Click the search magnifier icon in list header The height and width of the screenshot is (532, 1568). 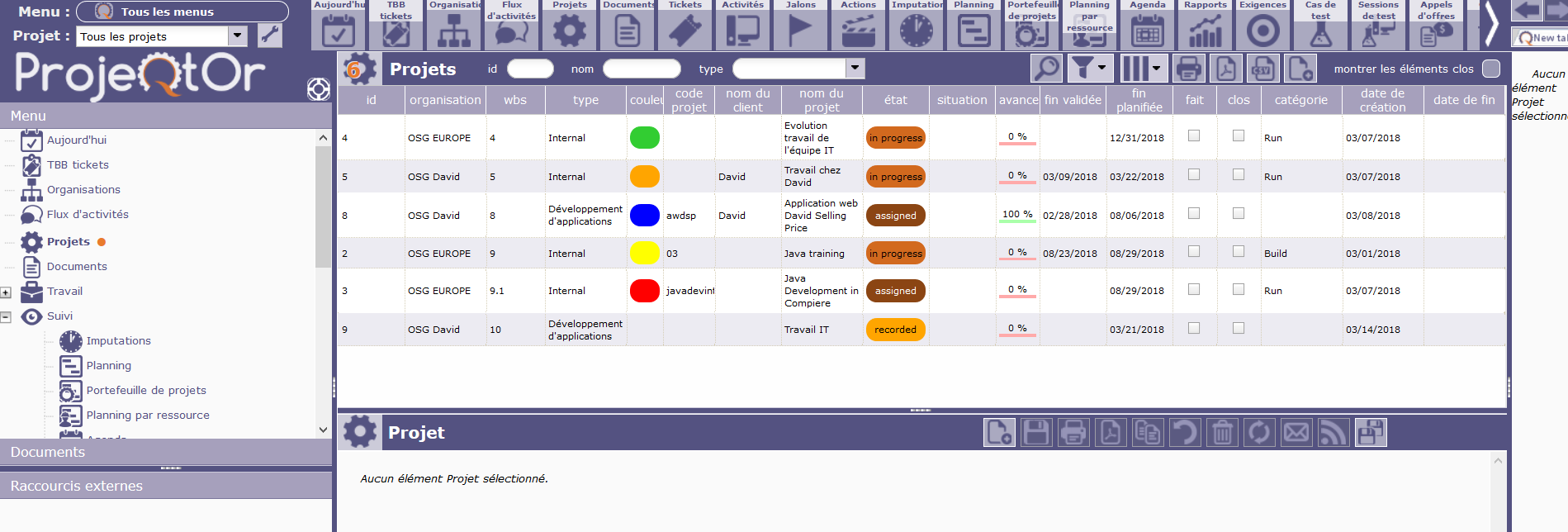[x=1047, y=69]
